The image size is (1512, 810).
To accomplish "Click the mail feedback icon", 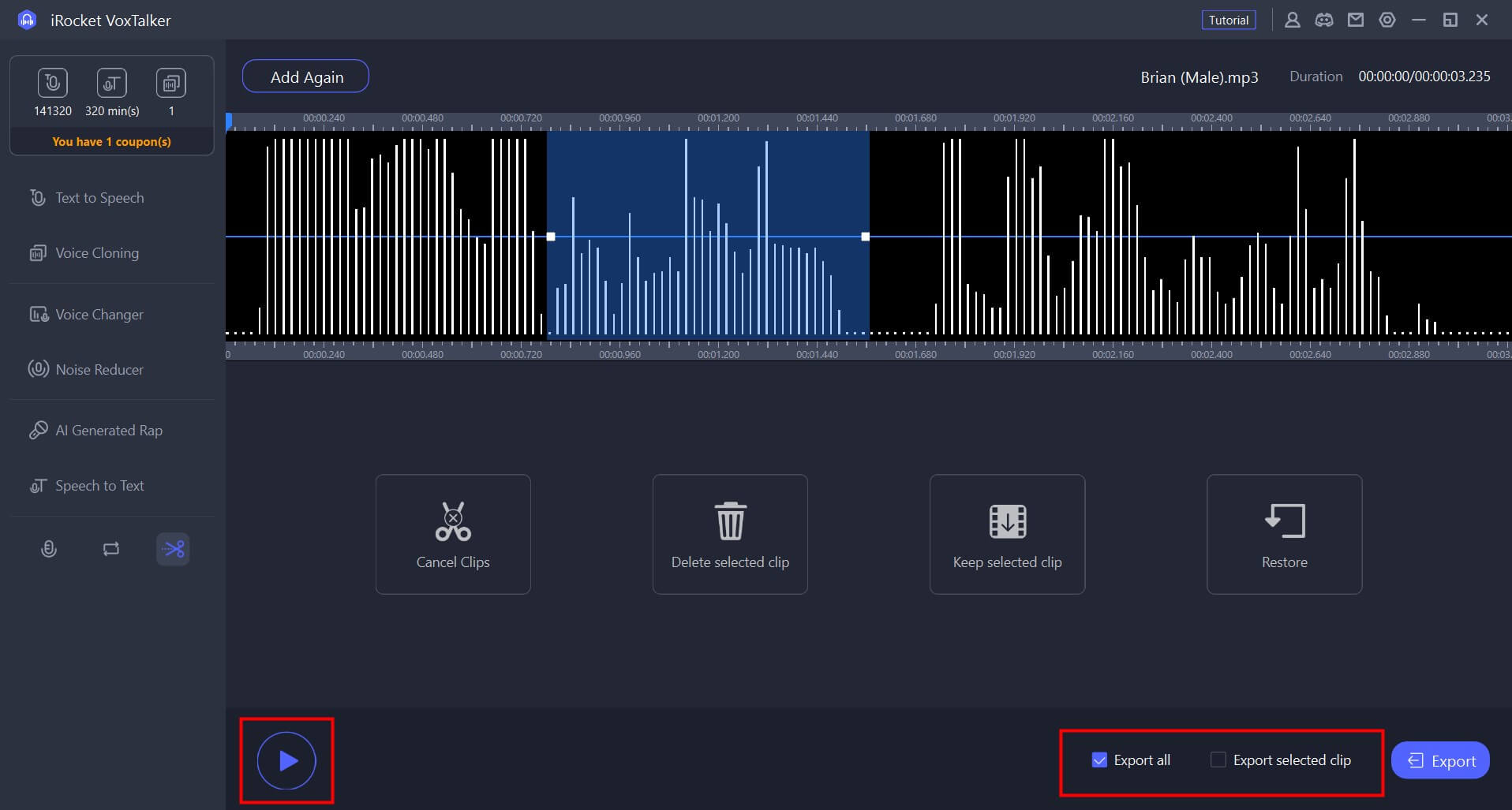I will coord(1356,20).
